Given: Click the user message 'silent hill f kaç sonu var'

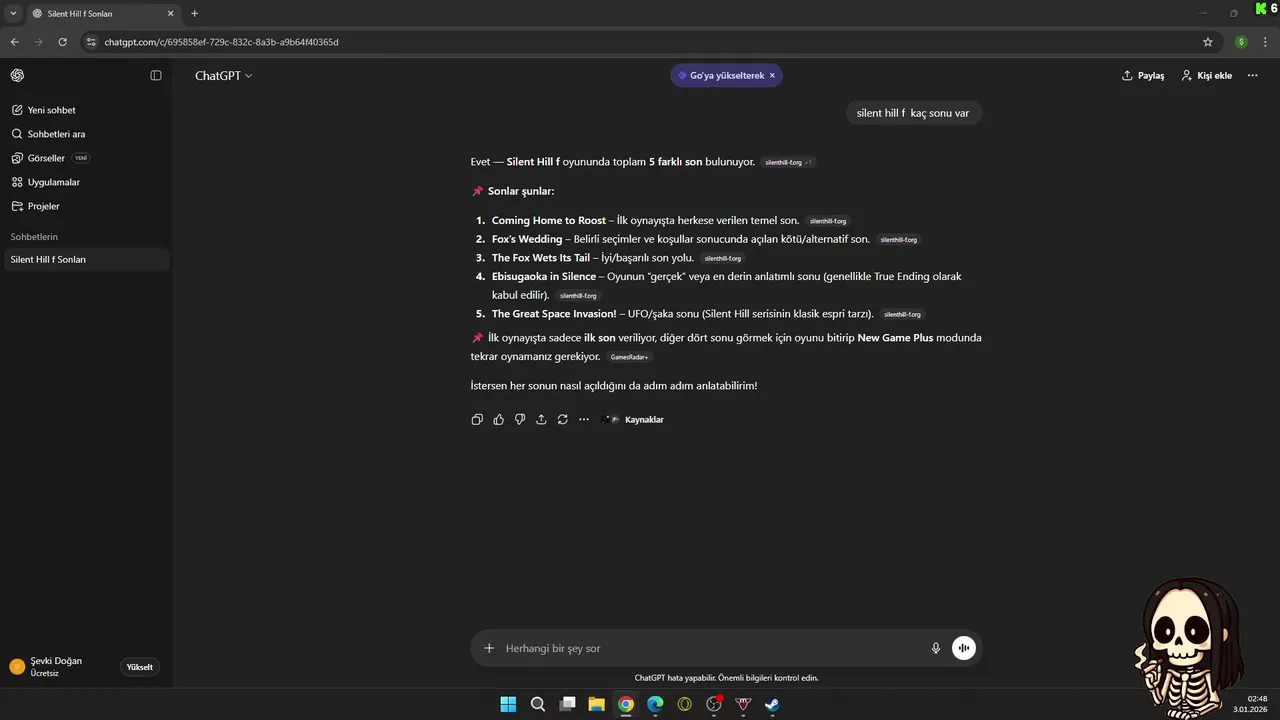Looking at the screenshot, I should (x=913, y=113).
